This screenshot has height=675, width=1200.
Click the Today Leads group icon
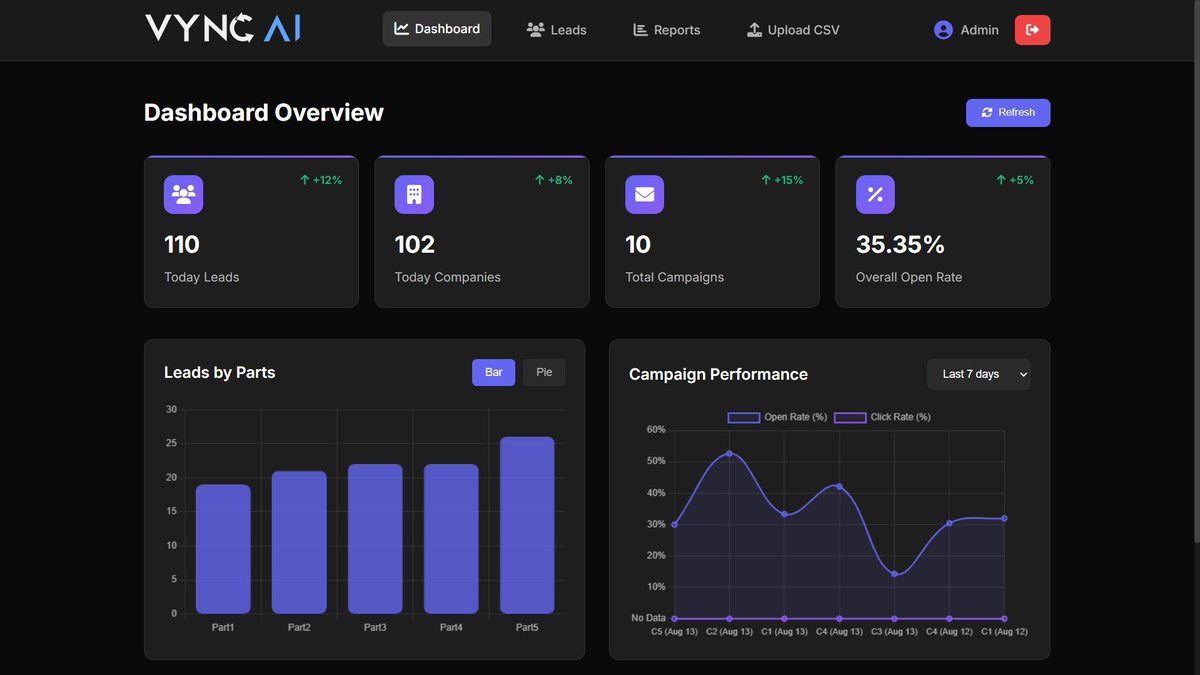pyautogui.click(x=183, y=194)
